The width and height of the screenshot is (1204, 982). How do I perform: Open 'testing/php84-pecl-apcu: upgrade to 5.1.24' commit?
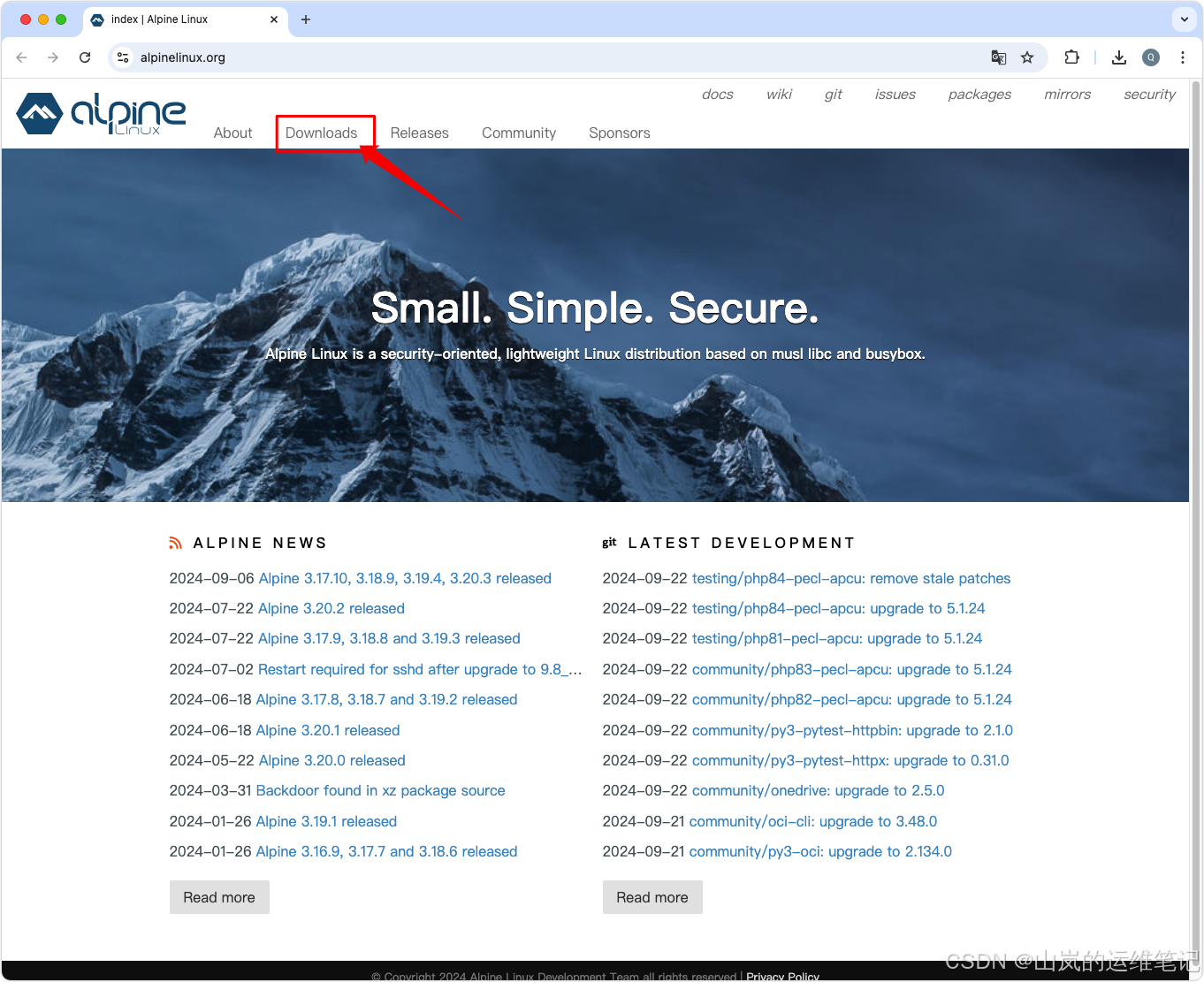point(838,608)
